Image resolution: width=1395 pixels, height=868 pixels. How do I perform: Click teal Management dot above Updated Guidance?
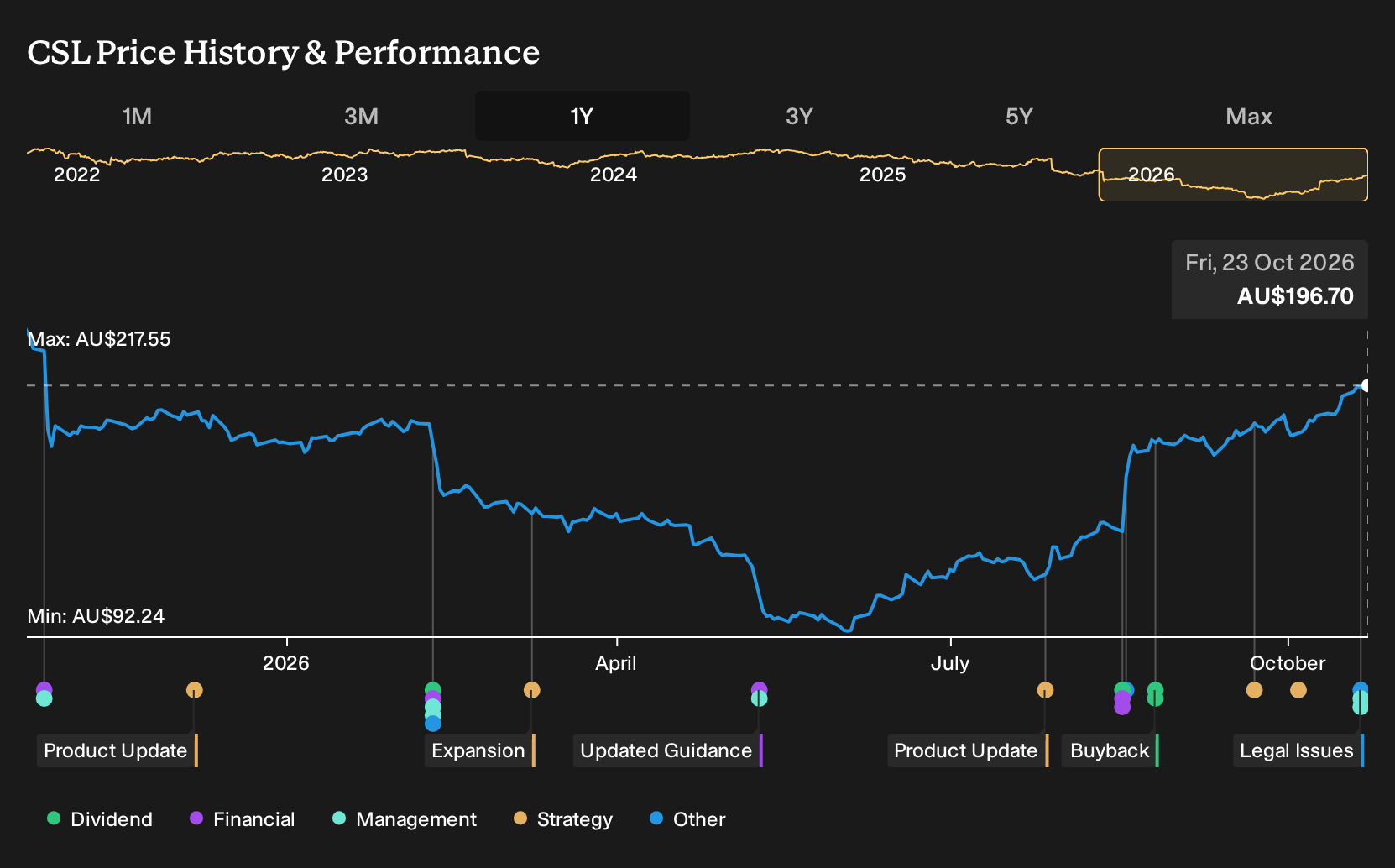pyautogui.click(x=759, y=698)
